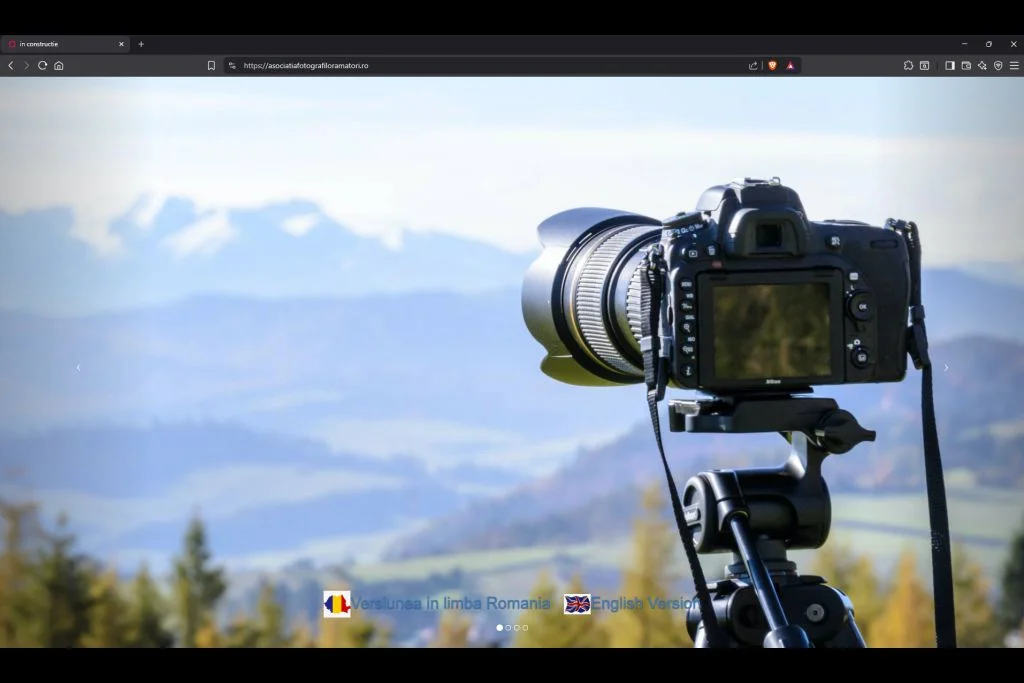
Task: Open the Brave Wallet icon
Action: point(966,66)
